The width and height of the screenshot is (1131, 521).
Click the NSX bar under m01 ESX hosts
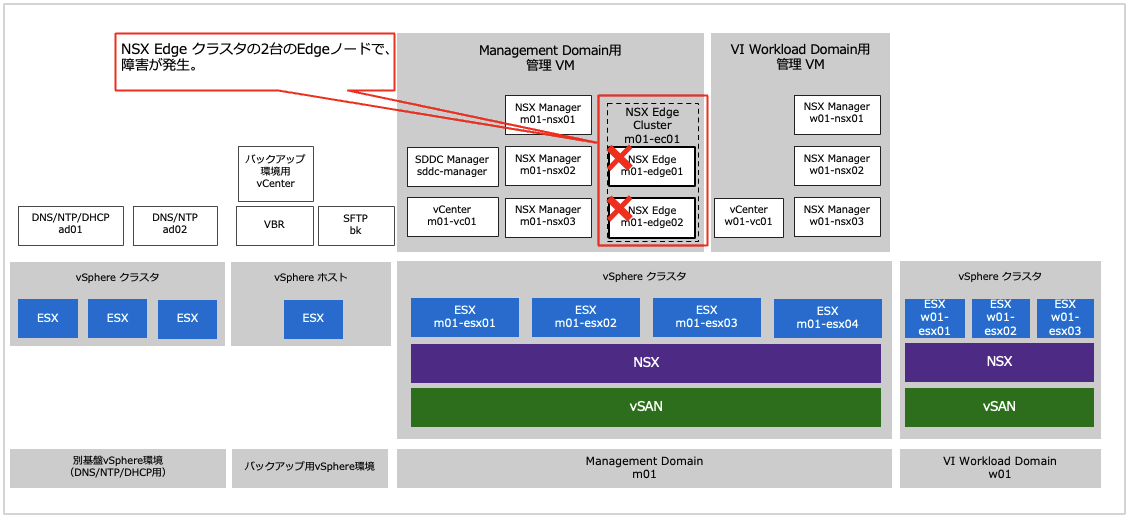(x=646, y=363)
